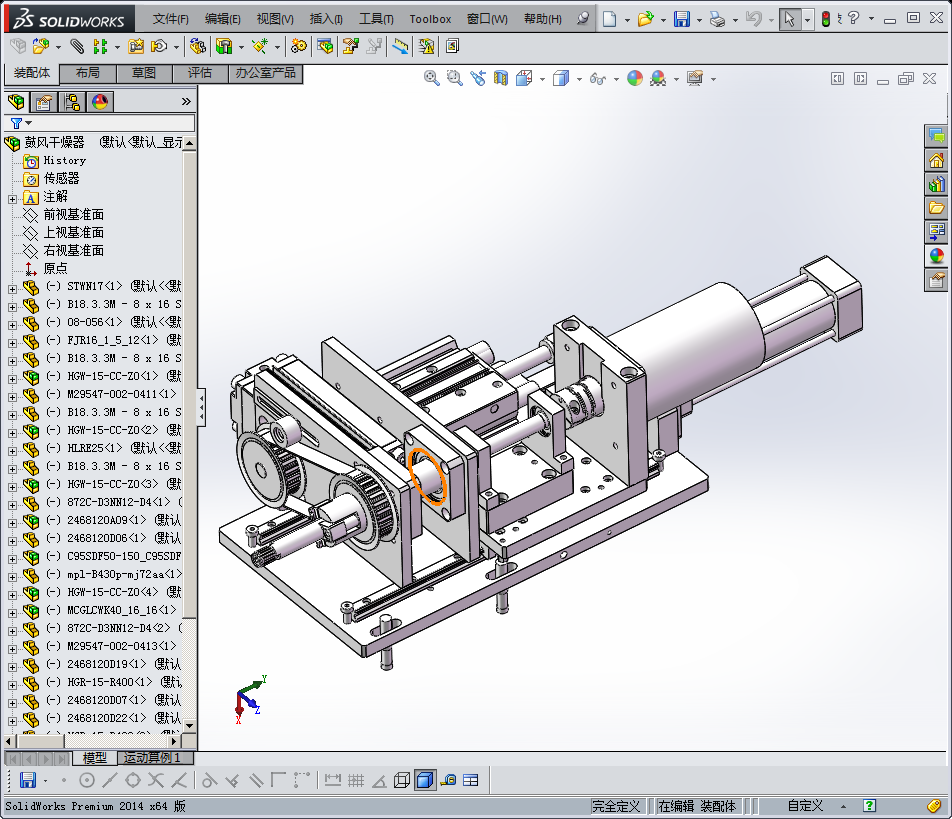
Task: Open the ConfigurationManager tab icon
Action: (72, 101)
